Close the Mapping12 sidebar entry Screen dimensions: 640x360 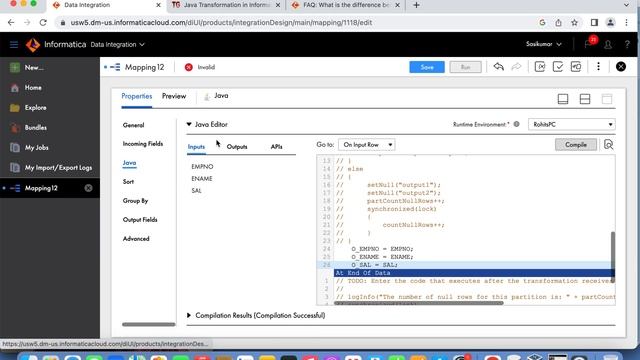click(x=88, y=188)
